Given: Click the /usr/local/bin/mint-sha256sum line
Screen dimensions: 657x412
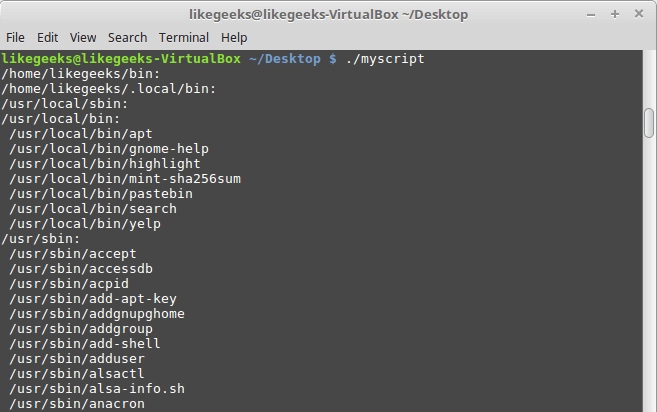Looking at the screenshot, I should pos(125,179).
